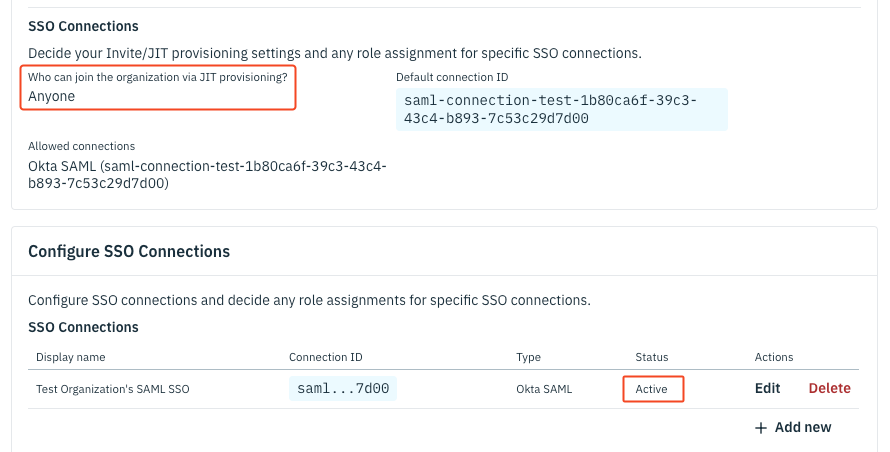Click the plus icon beside Add new

761,428
